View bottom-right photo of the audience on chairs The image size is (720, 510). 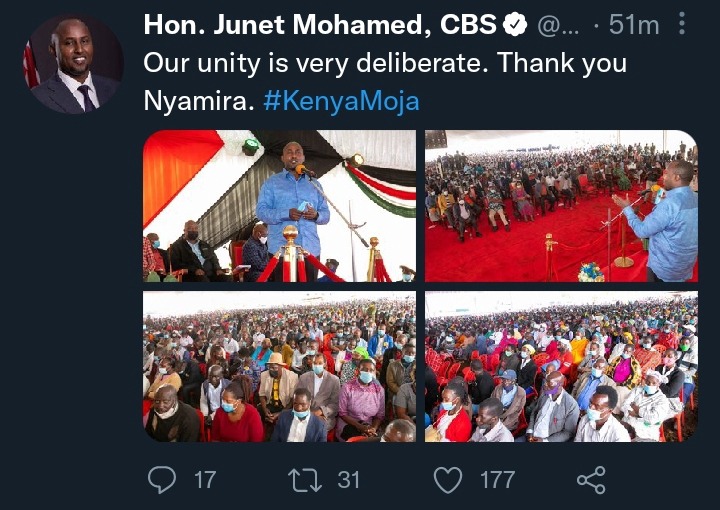(x=561, y=366)
